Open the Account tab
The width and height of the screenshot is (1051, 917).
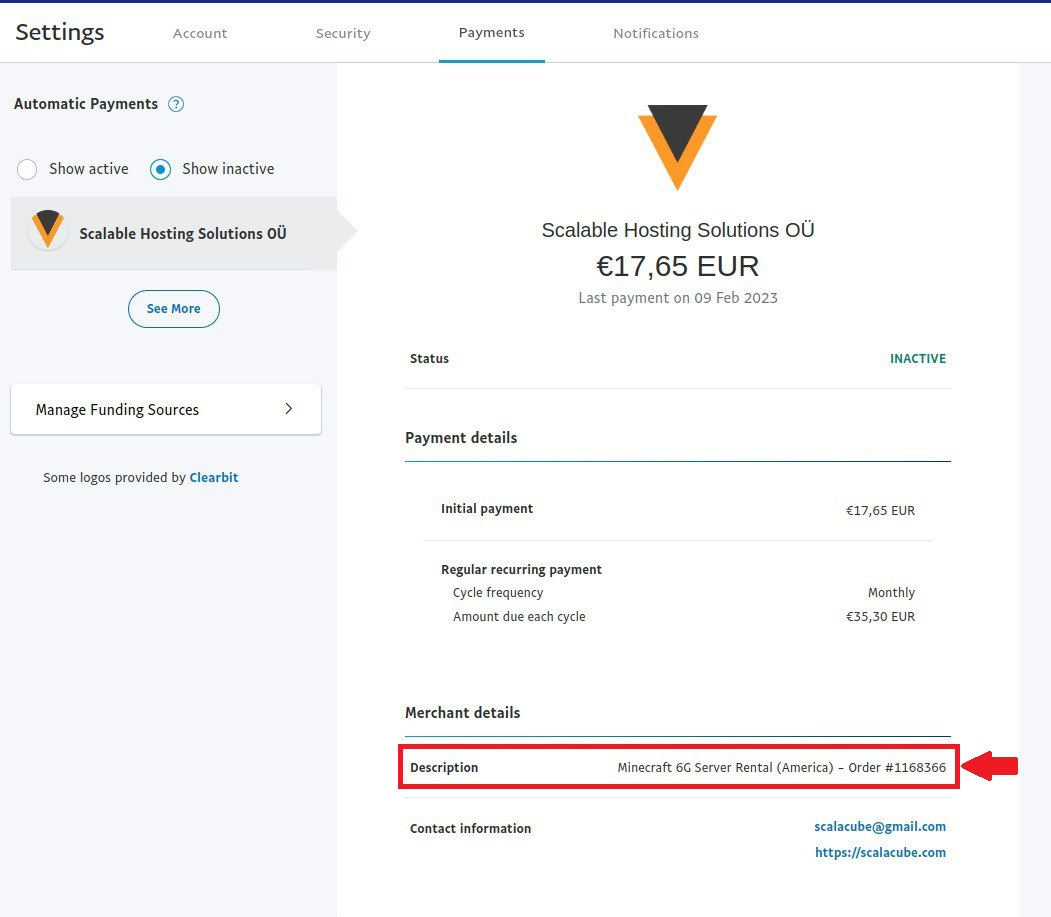click(200, 33)
